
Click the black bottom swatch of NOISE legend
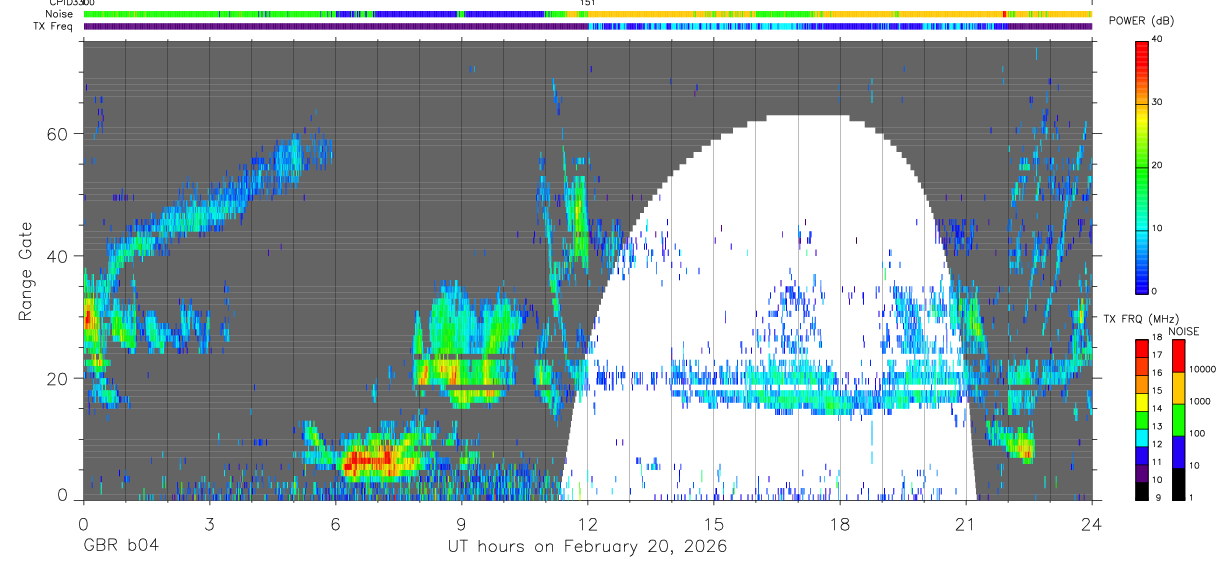tap(1178, 484)
